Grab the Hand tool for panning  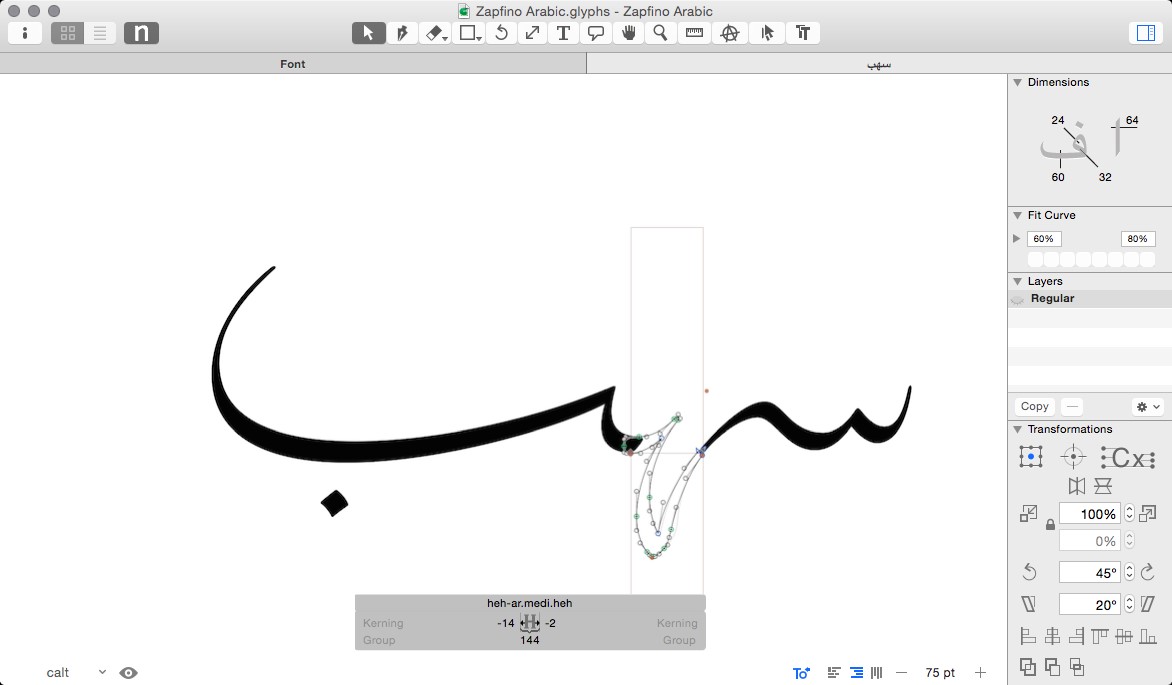[628, 32]
